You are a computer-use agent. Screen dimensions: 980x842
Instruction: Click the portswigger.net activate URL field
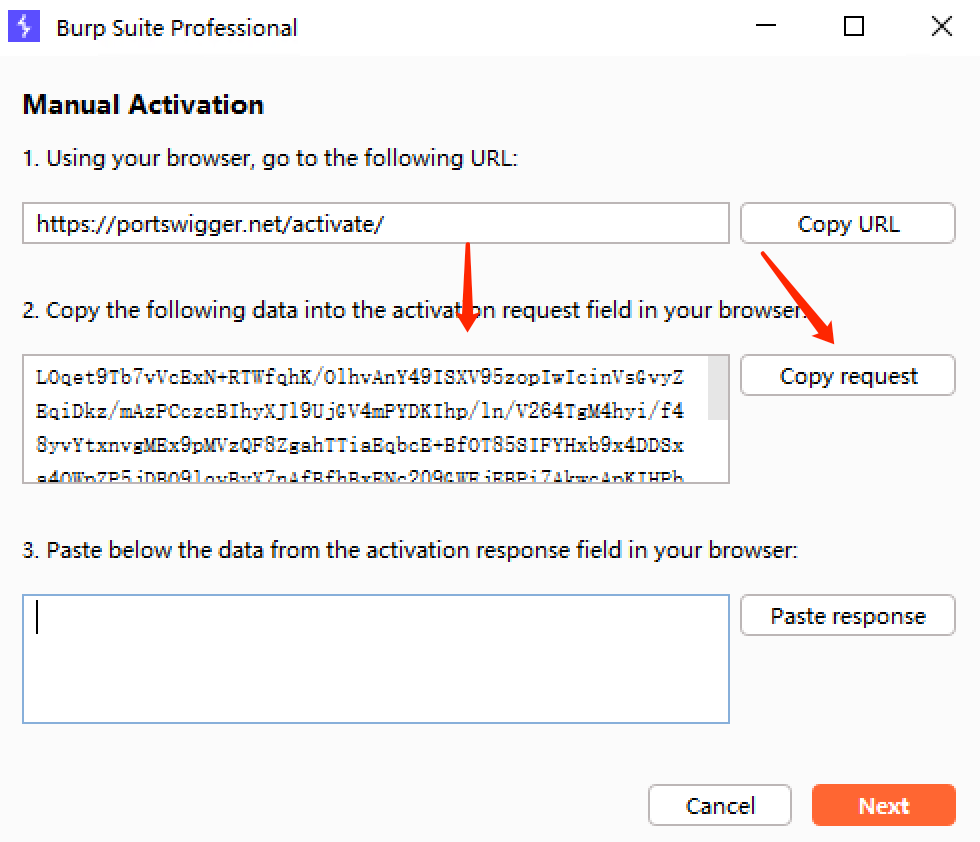pyautogui.click(x=375, y=224)
